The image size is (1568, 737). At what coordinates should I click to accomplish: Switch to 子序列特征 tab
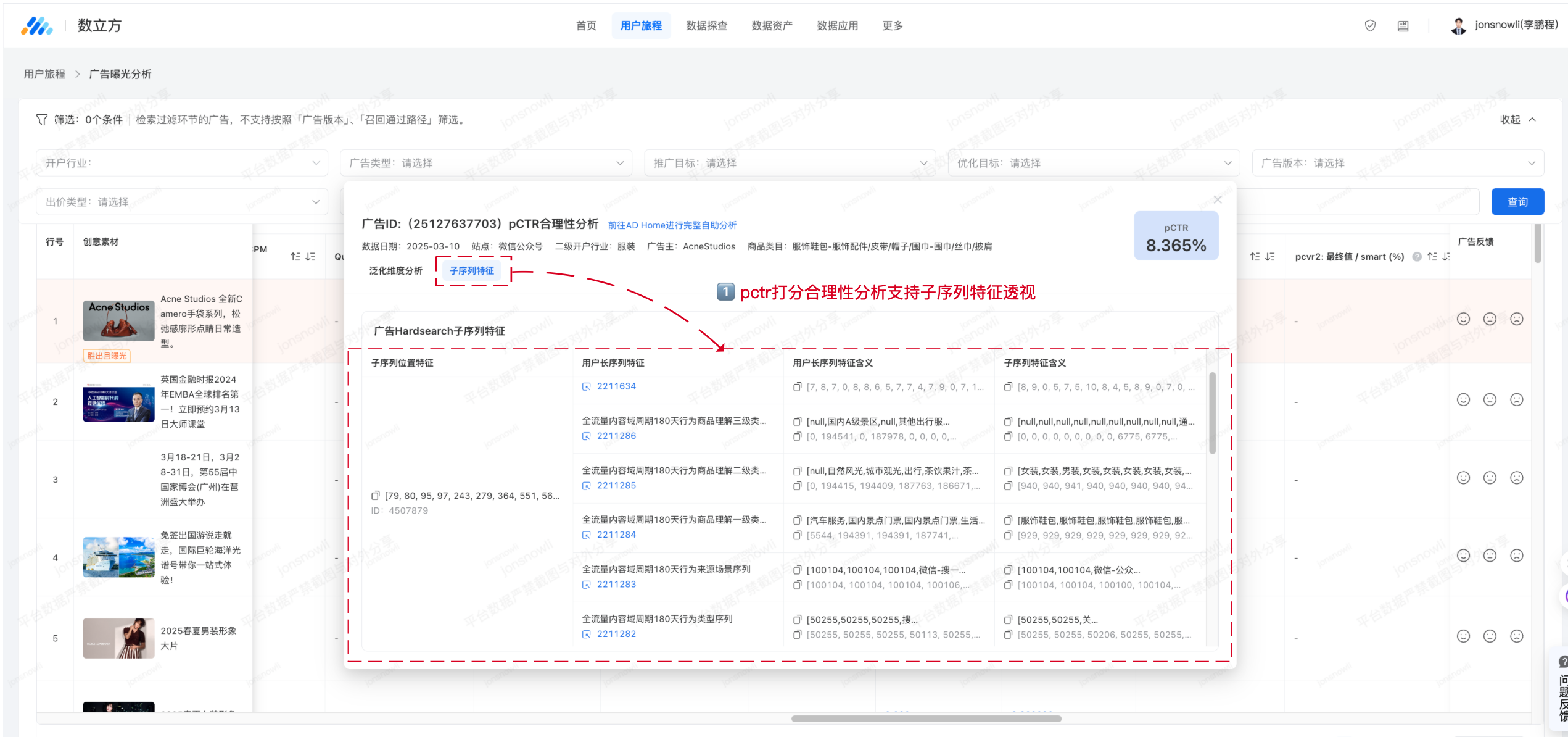(472, 271)
